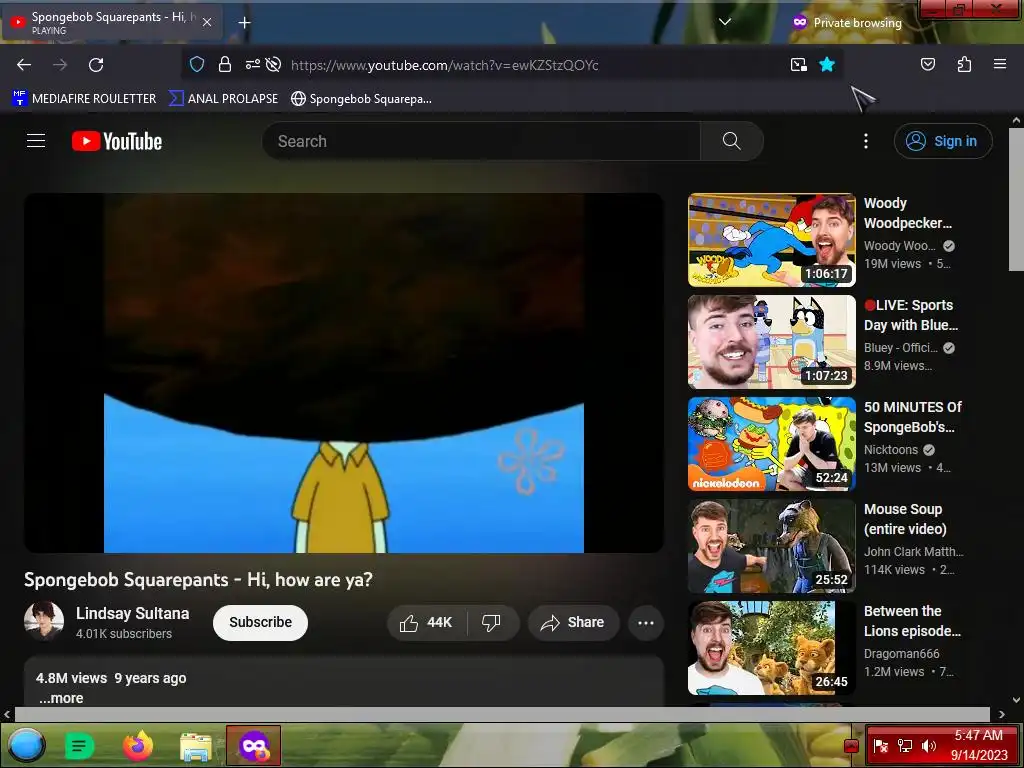Open a new tab with the plus button

[x=244, y=23]
